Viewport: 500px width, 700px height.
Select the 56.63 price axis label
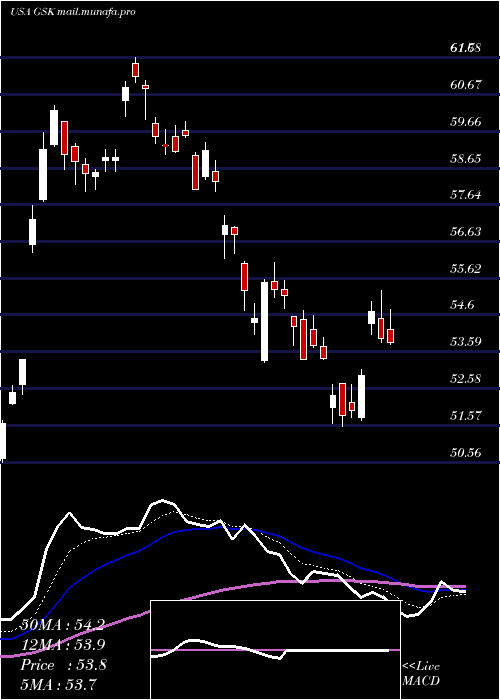tap(467, 232)
